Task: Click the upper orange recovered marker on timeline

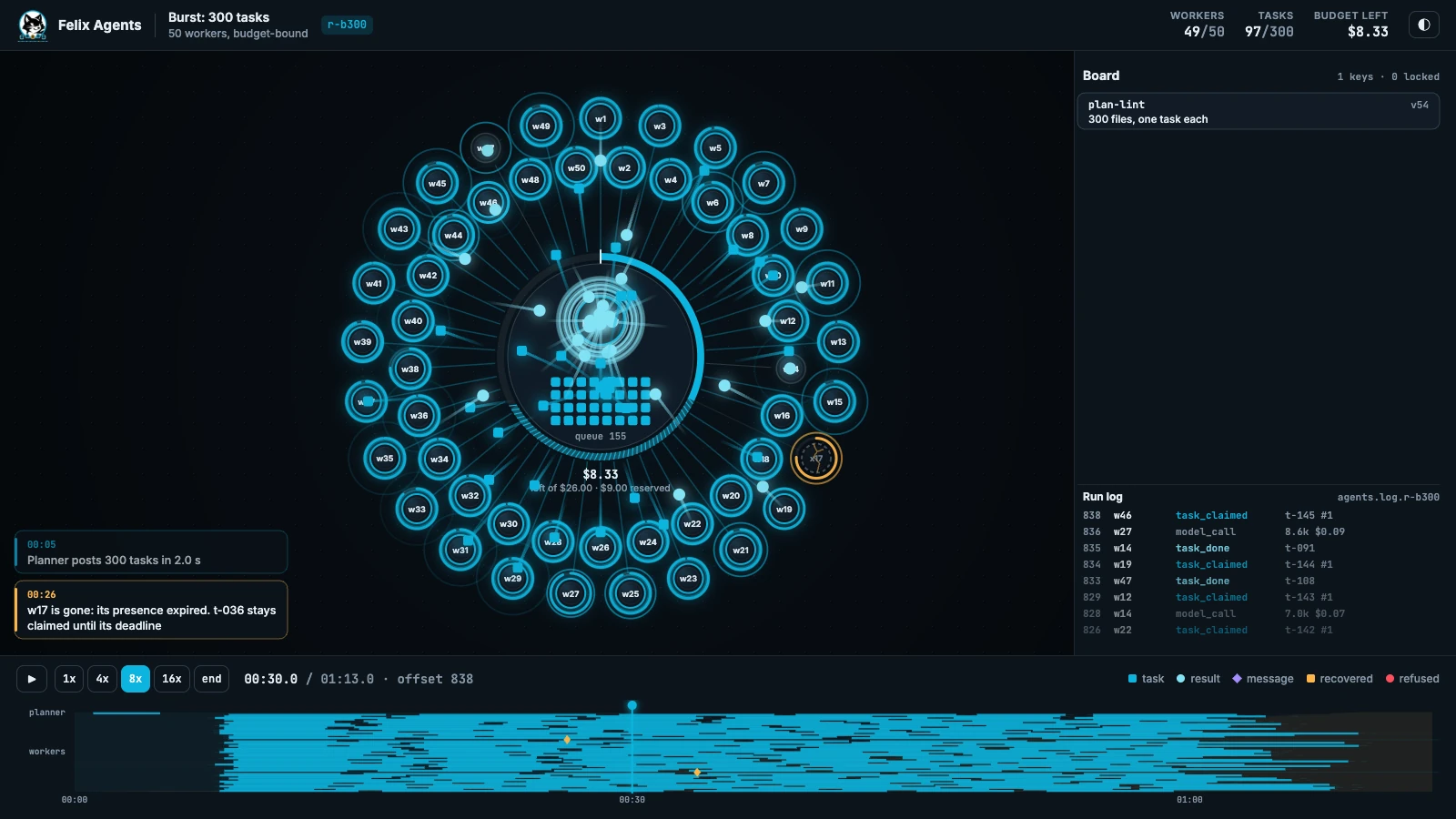Action: [x=567, y=740]
